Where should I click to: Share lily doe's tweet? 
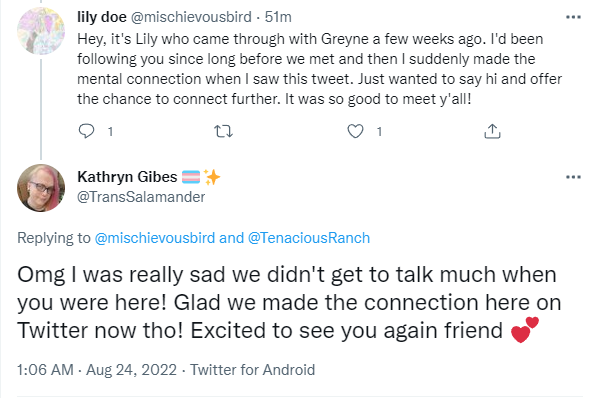(x=492, y=131)
